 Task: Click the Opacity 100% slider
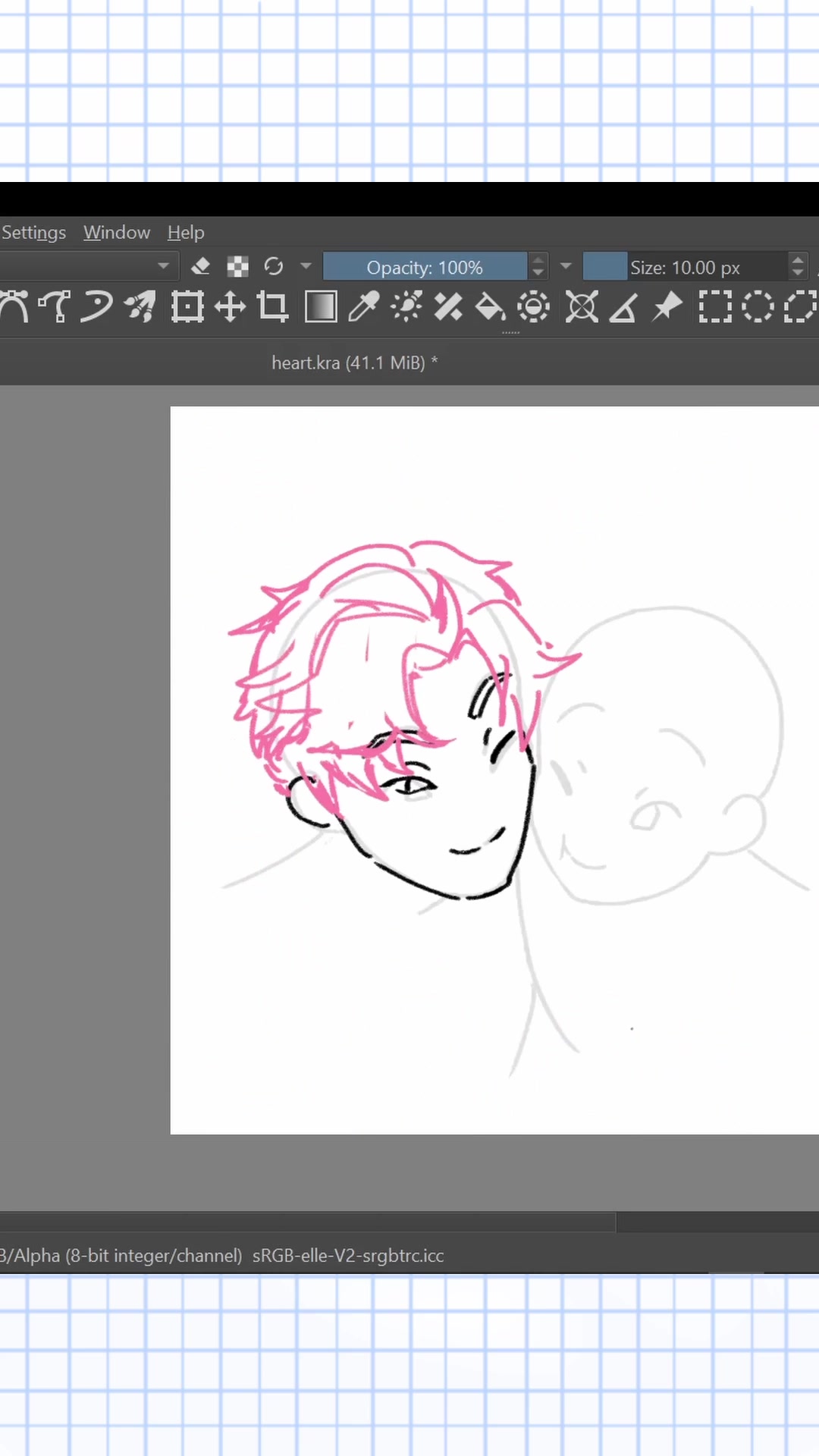click(x=425, y=267)
